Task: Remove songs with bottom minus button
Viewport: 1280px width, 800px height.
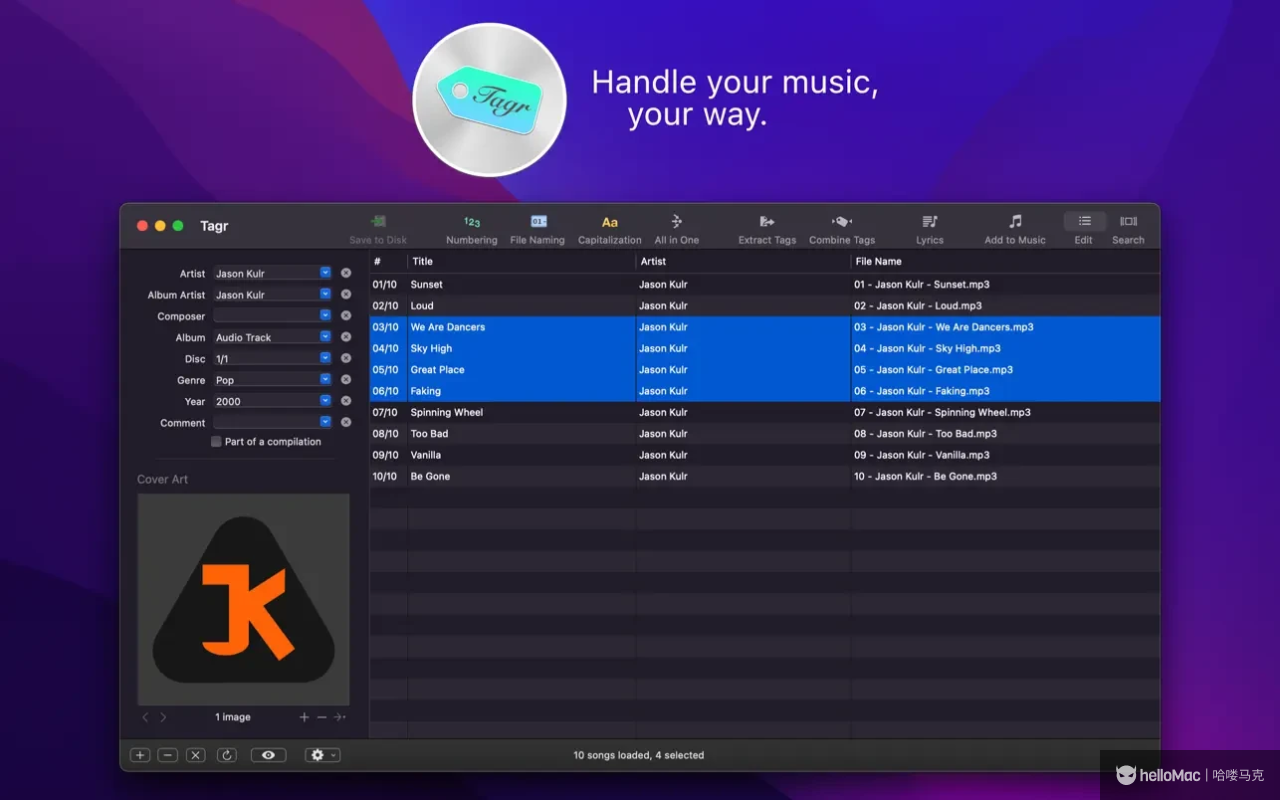Action: 168,755
